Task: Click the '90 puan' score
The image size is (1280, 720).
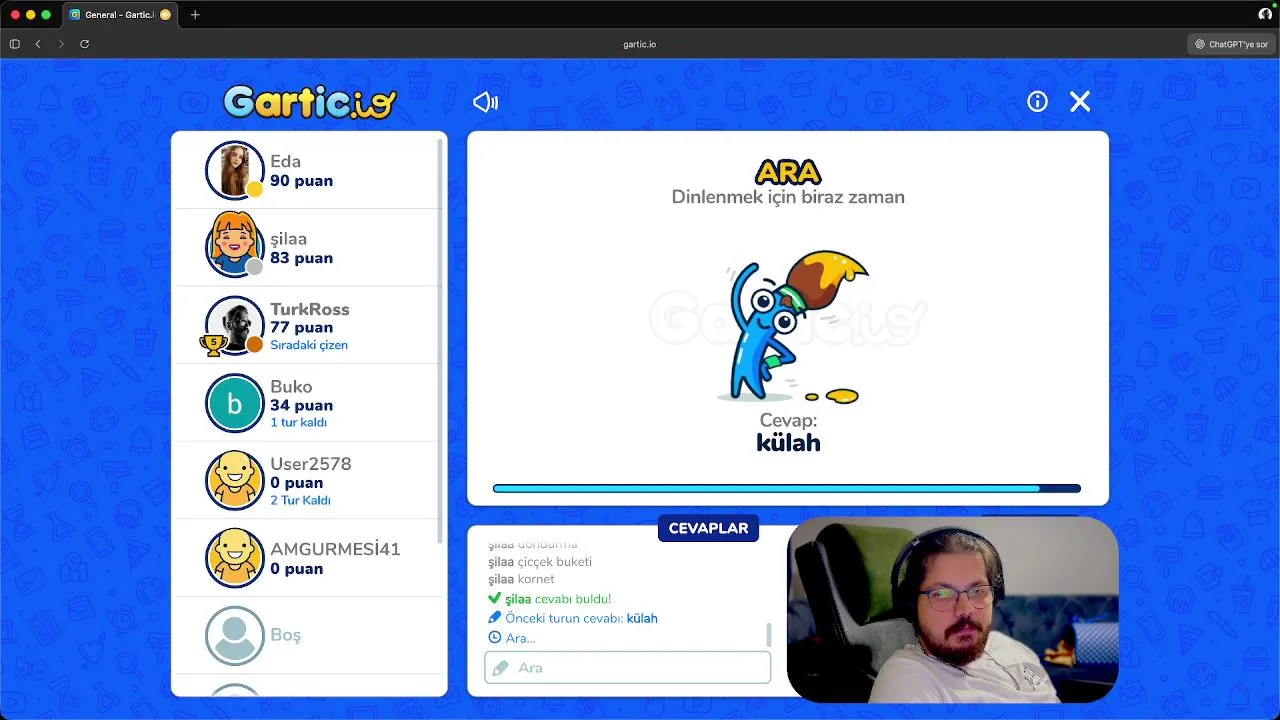Action: (x=301, y=181)
